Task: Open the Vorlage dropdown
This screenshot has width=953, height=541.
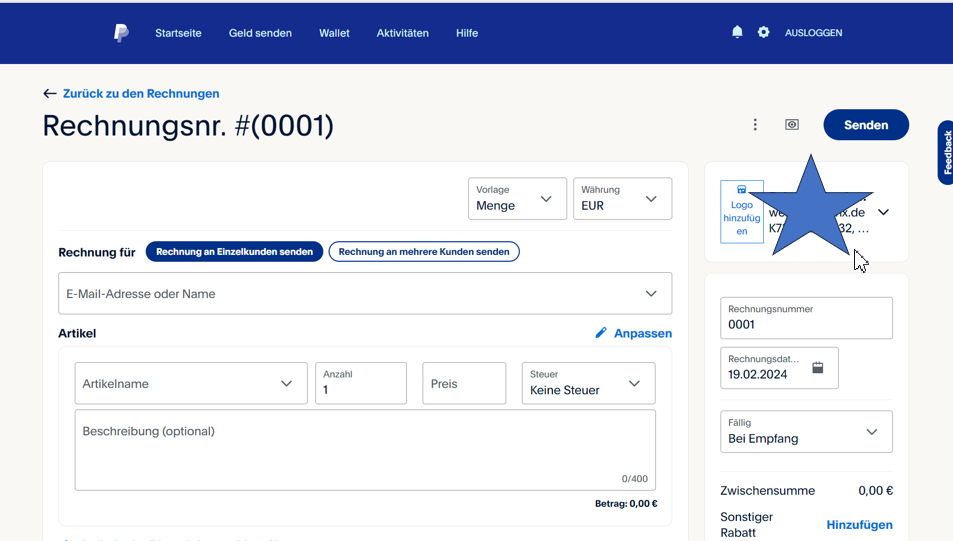Action: tap(517, 199)
